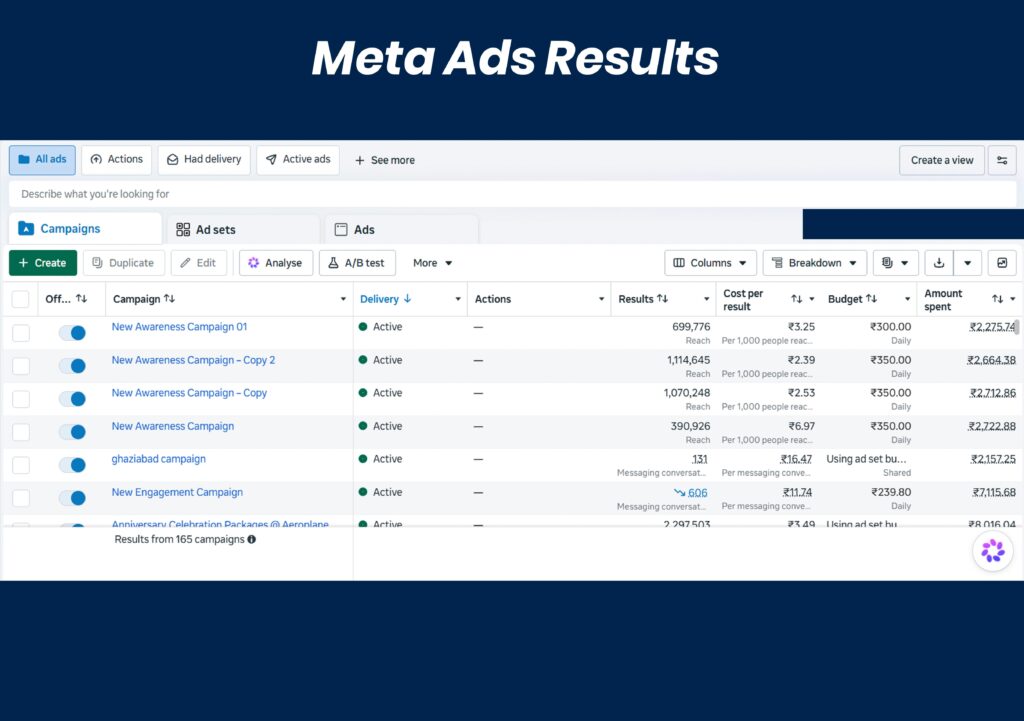
Task: Select the Actions filter view
Action: [x=116, y=160]
